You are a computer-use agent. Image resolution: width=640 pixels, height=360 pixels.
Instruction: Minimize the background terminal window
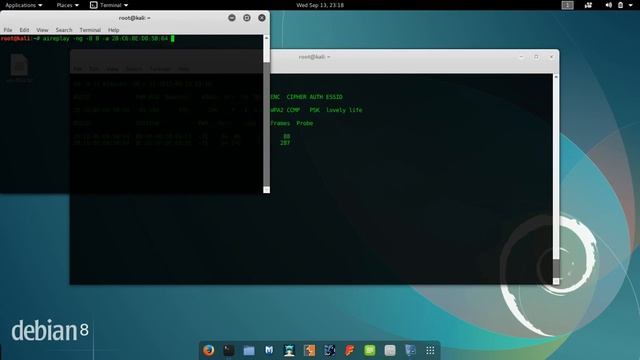pos(521,57)
